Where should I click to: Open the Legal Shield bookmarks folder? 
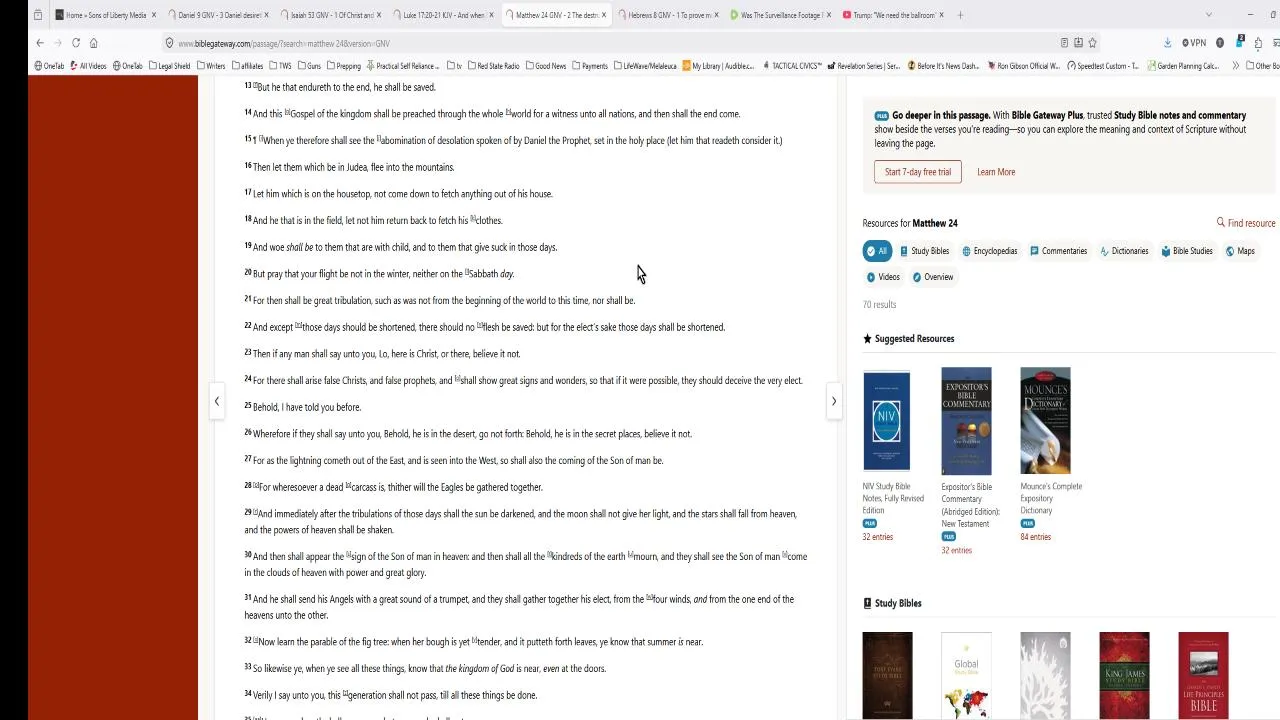[x=169, y=66]
